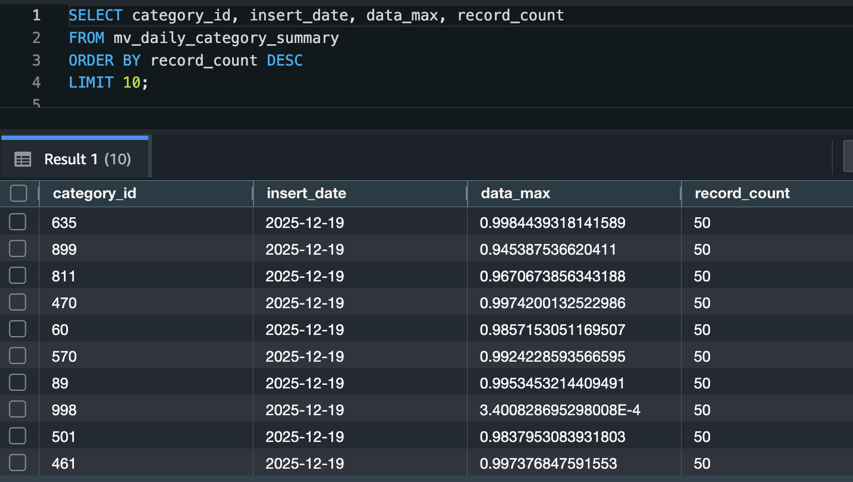Check the row checkbox for category 89
Viewport: 853px width, 482px height.
coord(17,382)
